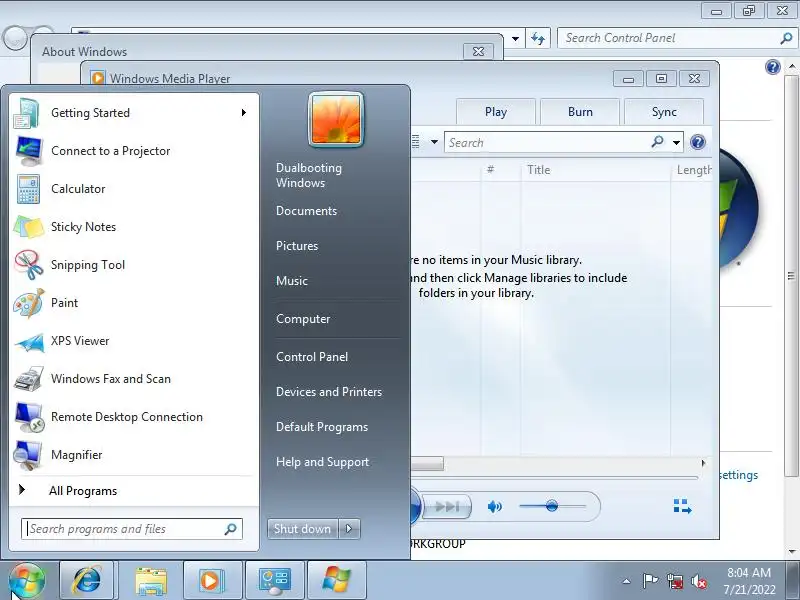Click the network status tray icon

[x=675, y=581]
